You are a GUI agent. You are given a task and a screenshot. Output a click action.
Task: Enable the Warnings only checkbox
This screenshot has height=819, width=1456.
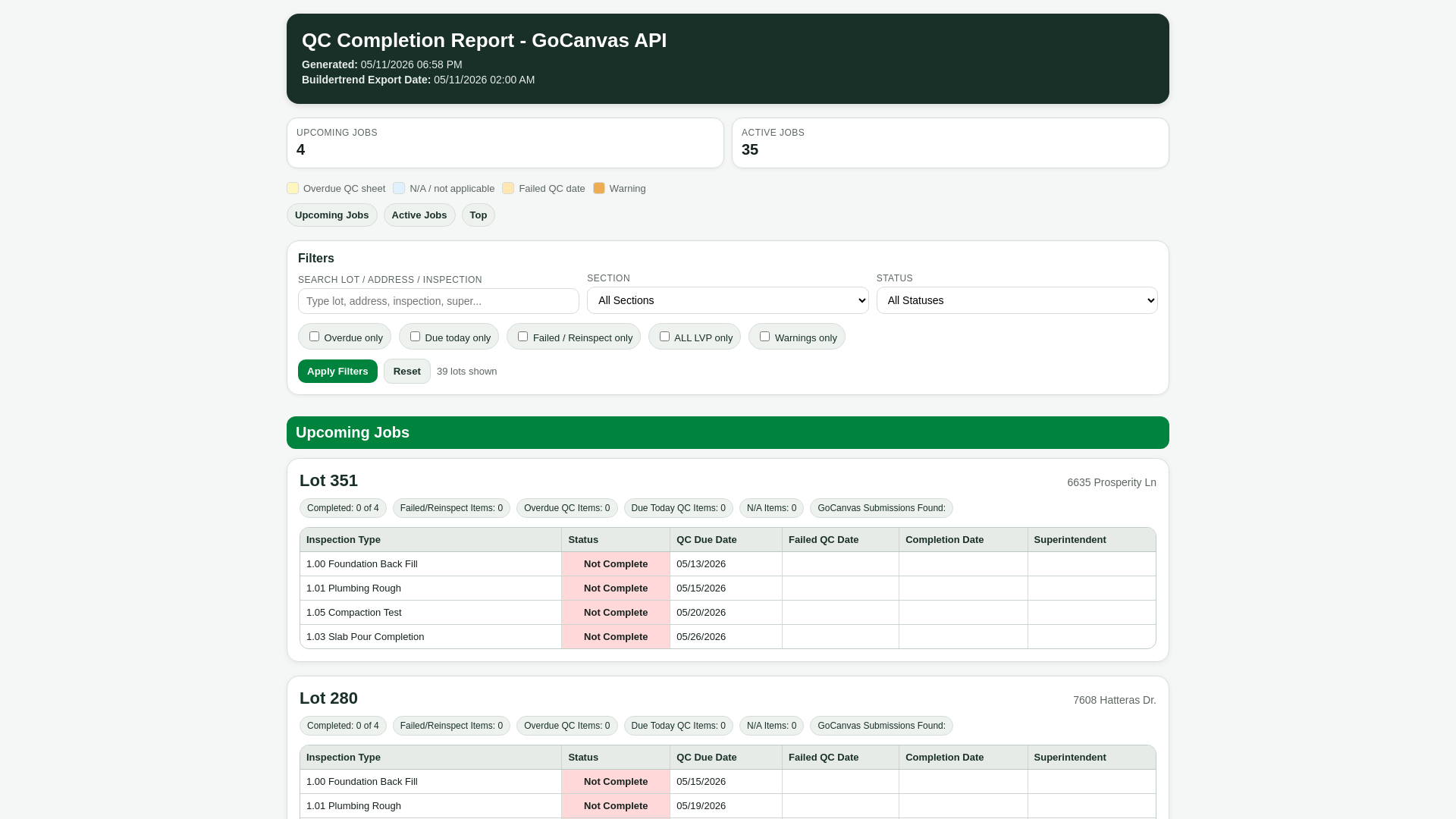764,337
